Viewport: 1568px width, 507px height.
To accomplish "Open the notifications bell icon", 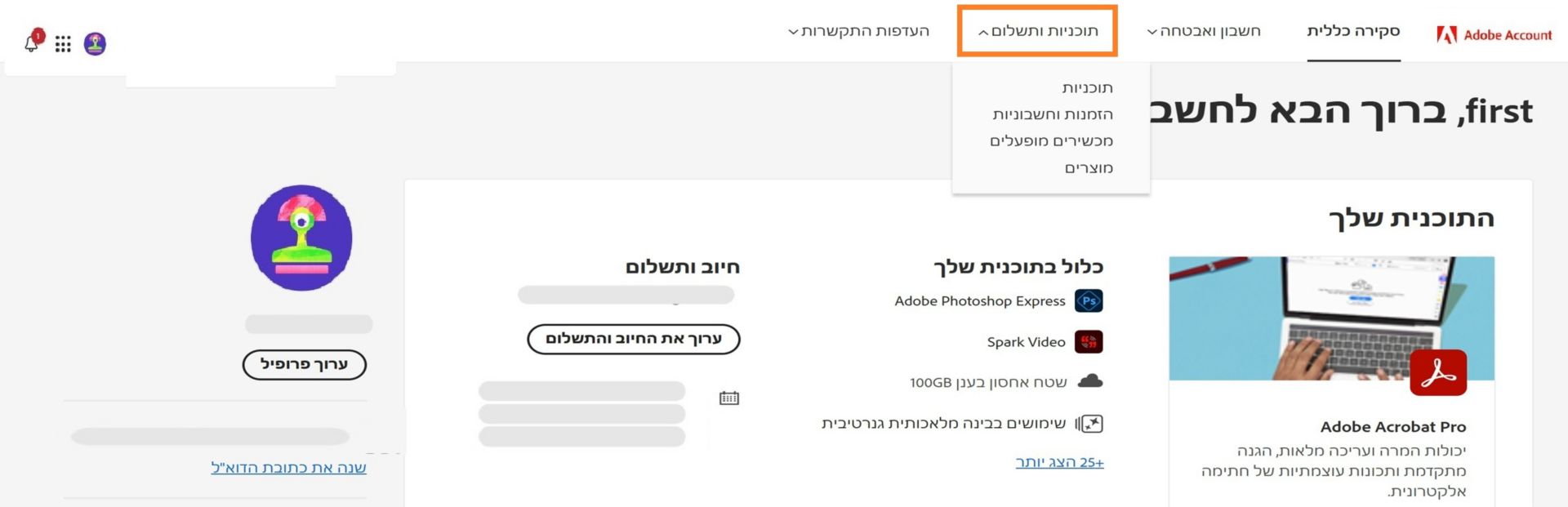I will 32,43.
